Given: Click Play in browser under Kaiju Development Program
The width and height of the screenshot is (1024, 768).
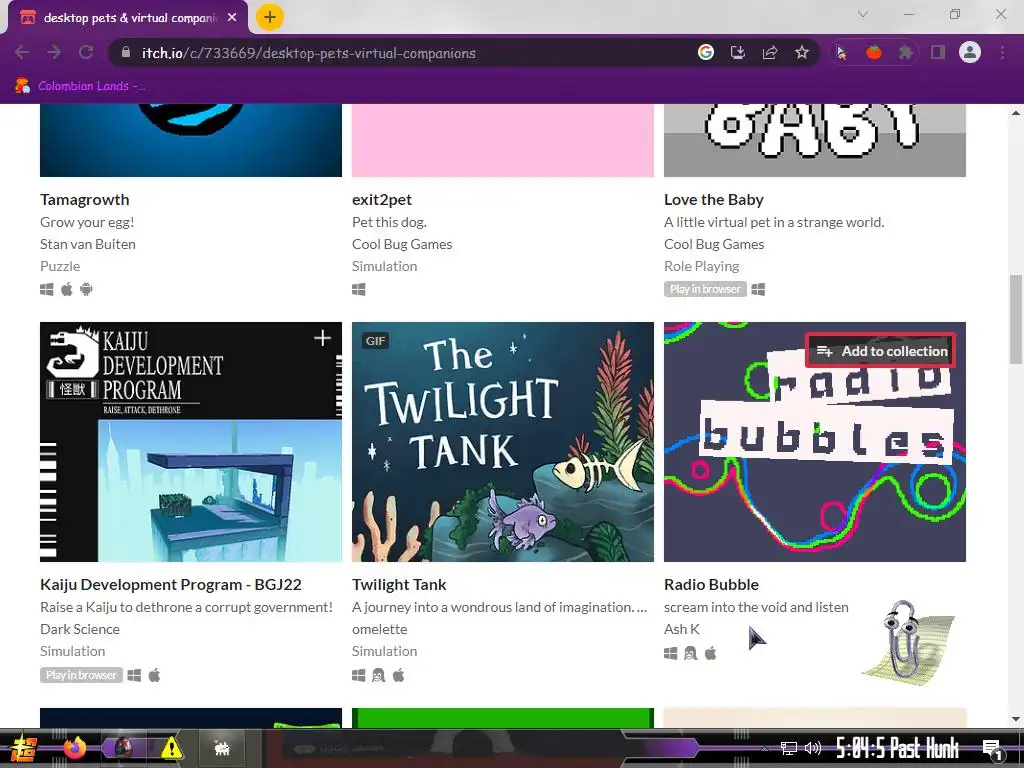Looking at the screenshot, I should (x=81, y=675).
